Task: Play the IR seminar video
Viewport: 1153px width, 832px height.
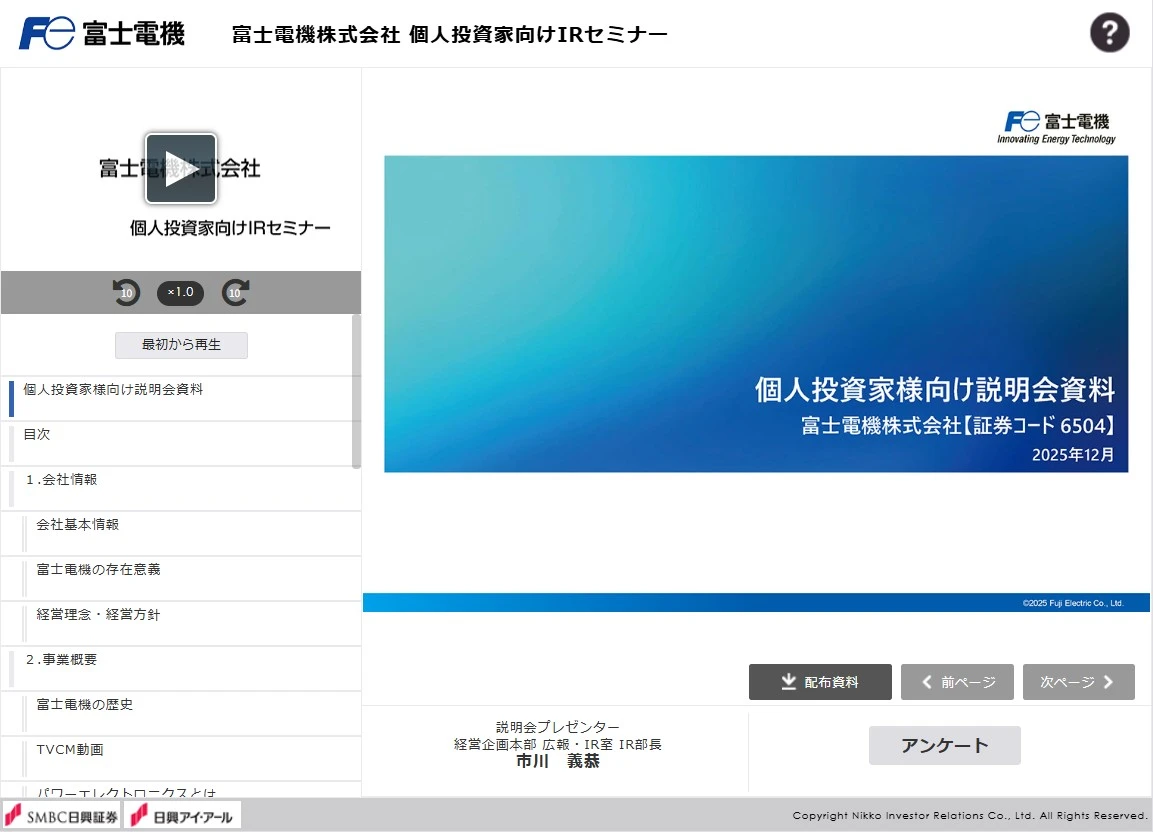Action: pyautogui.click(x=180, y=169)
